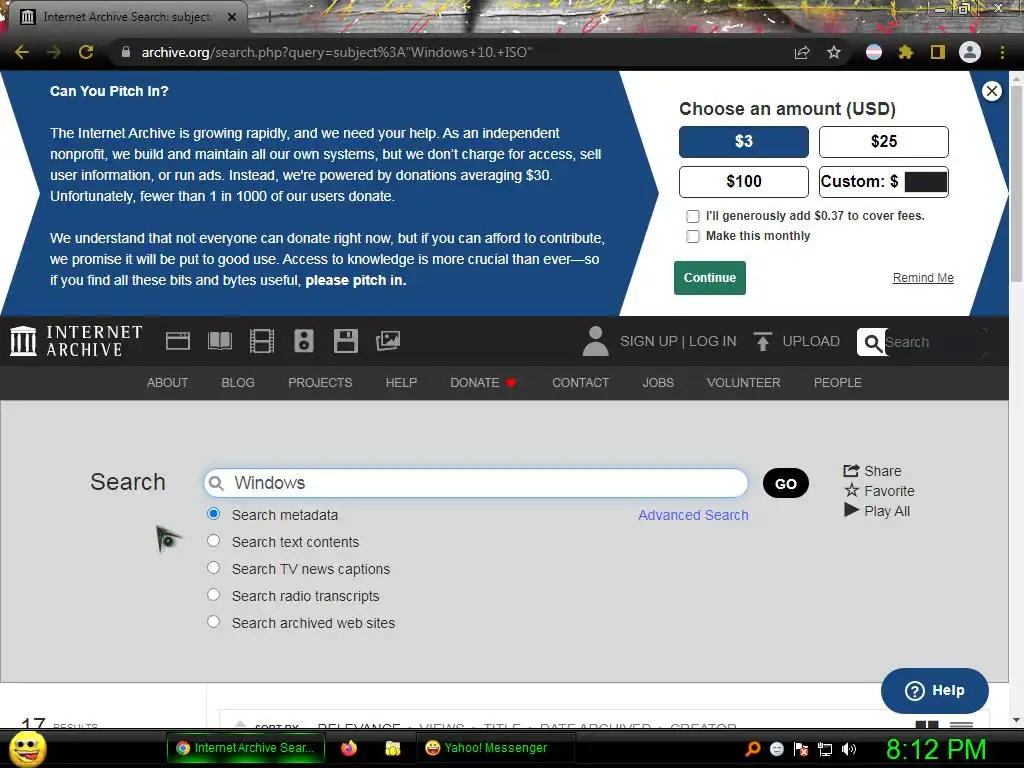The width and height of the screenshot is (1024, 768).
Task: Bookmark this page with the star
Action: click(833, 52)
